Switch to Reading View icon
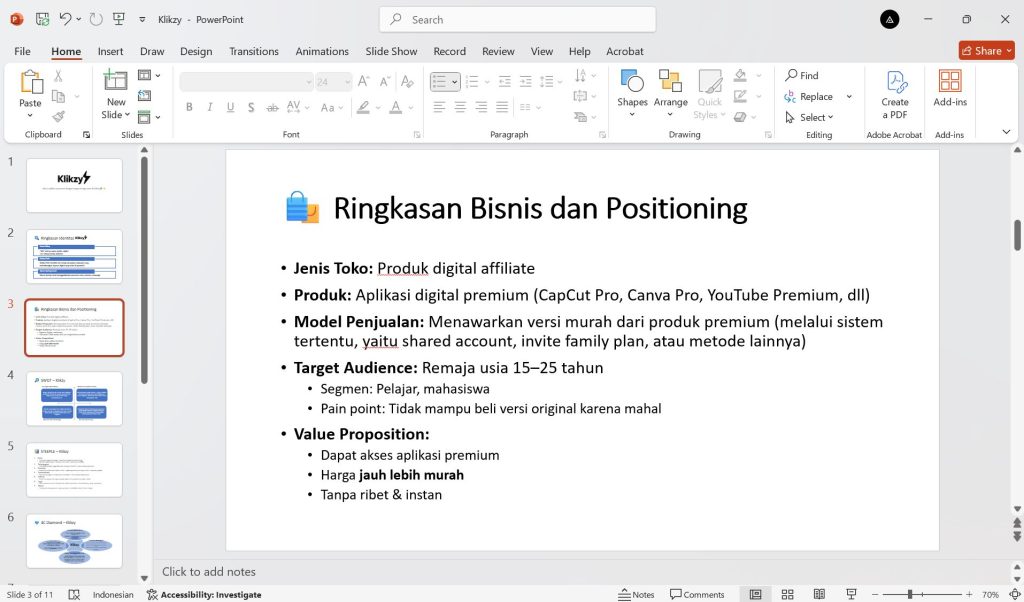This screenshot has height=602, width=1024. click(x=819, y=594)
